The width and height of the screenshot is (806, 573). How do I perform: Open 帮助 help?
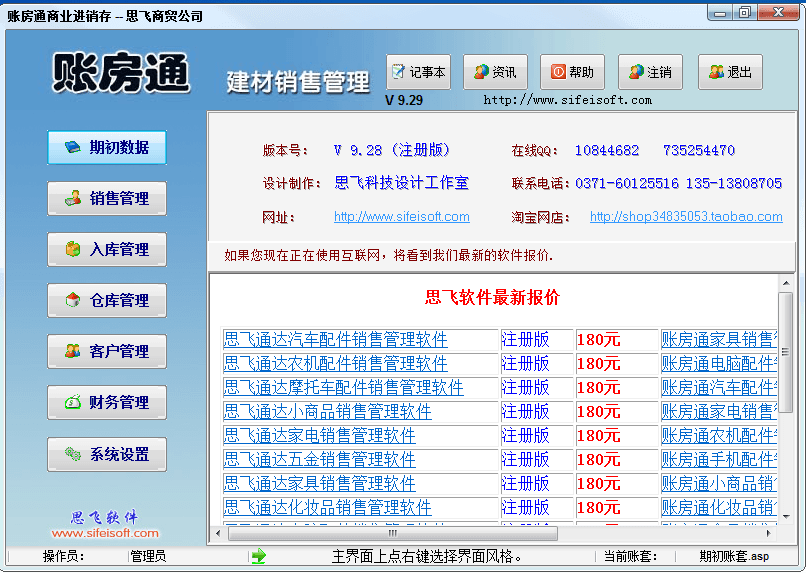coord(573,72)
